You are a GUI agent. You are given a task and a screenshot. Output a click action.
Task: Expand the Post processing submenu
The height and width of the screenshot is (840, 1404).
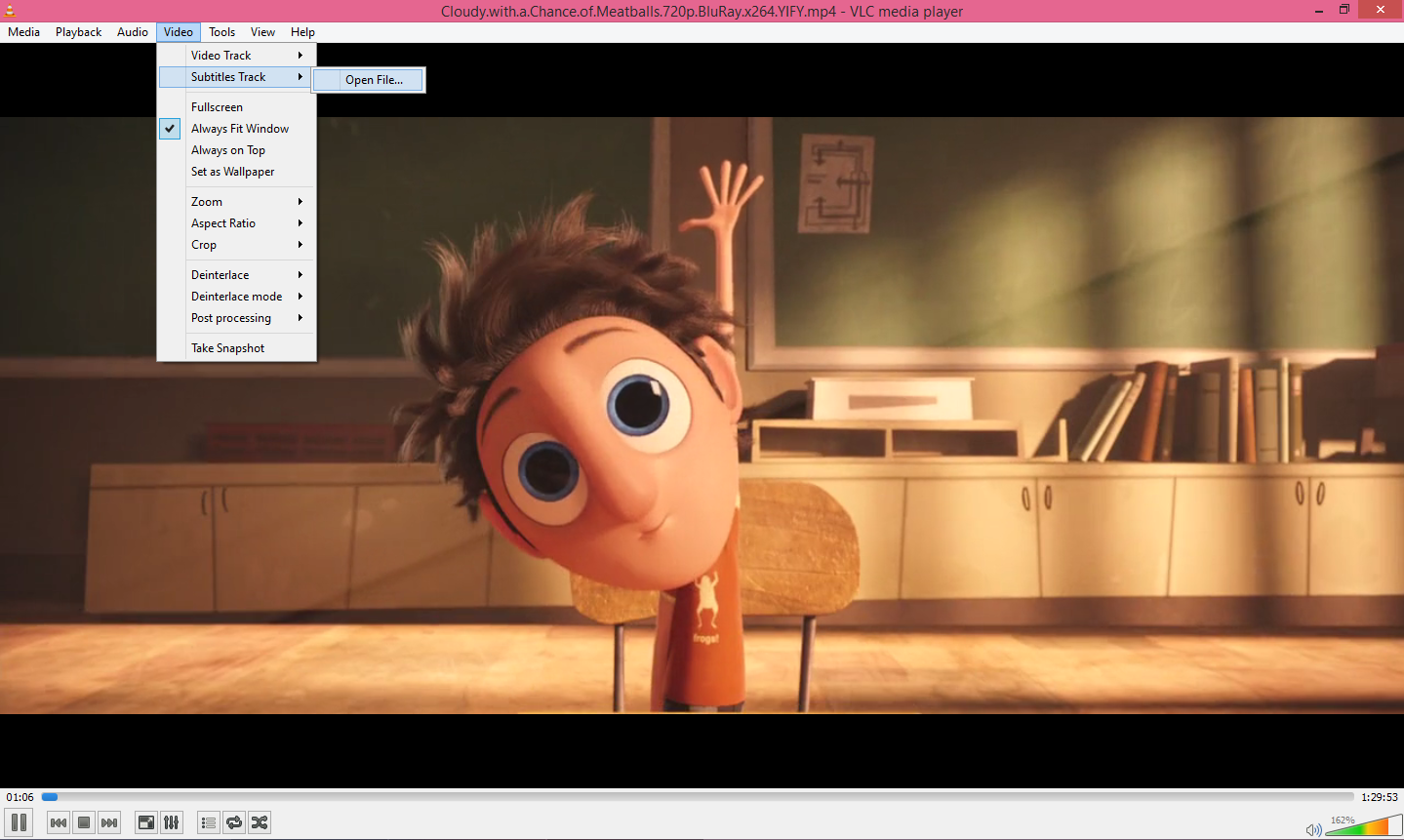tap(237, 318)
